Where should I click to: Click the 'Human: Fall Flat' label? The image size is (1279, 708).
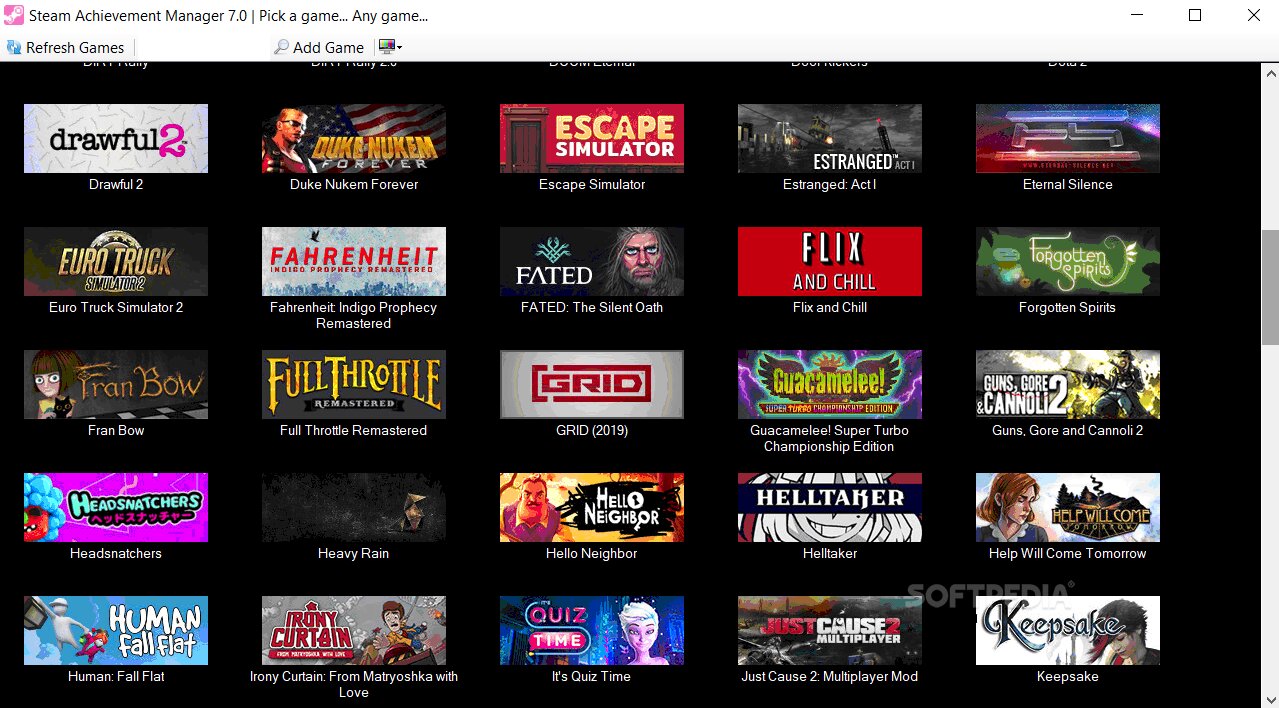click(x=116, y=676)
